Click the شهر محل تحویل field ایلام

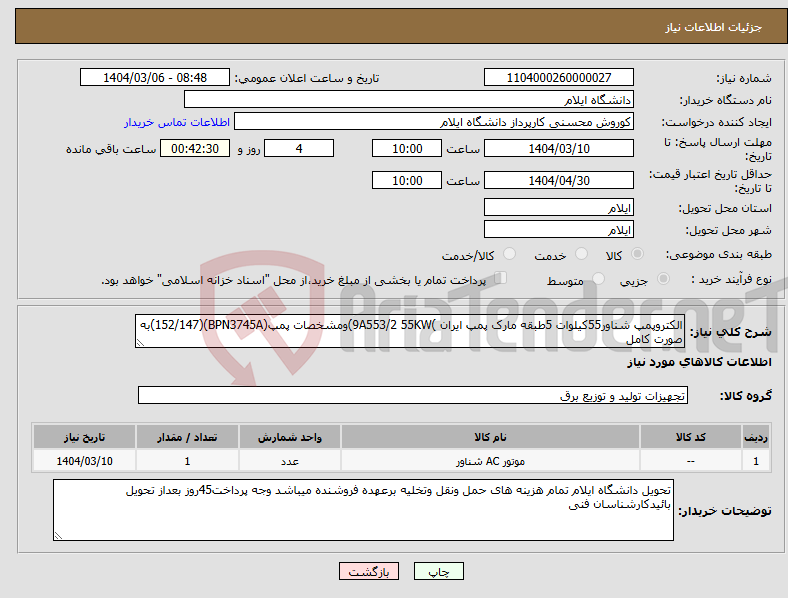(x=559, y=229)
